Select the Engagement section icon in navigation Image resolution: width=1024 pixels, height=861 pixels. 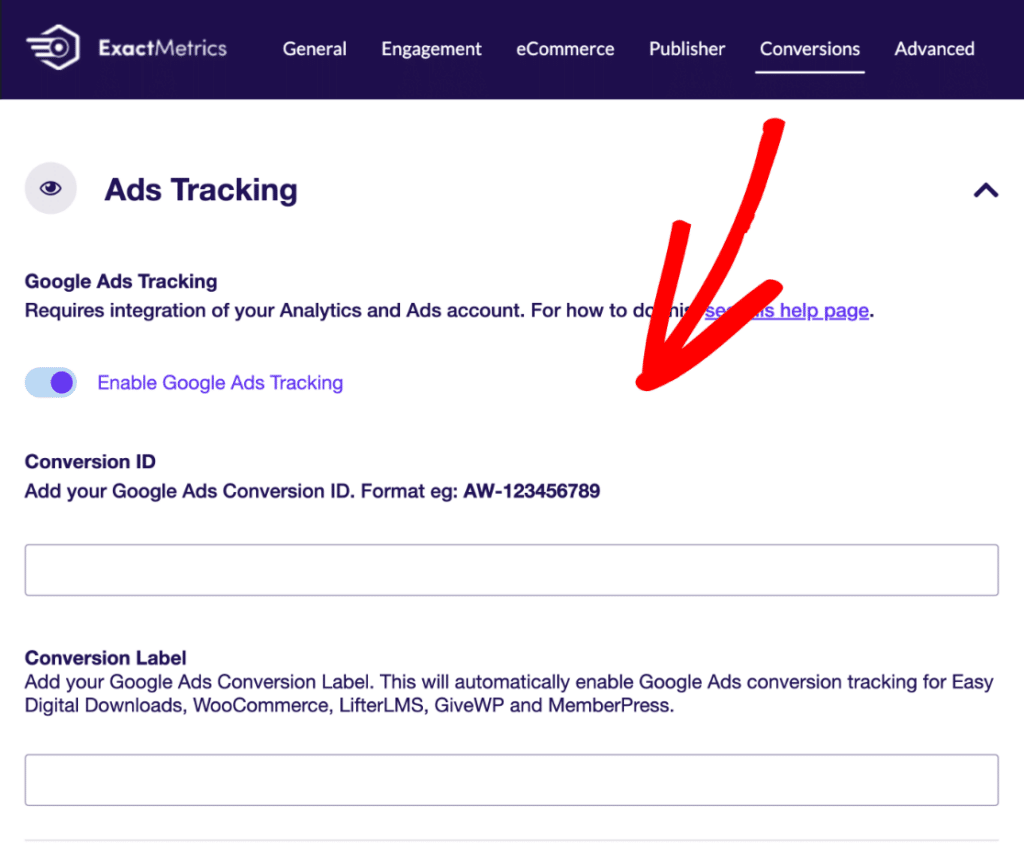[x=431, y=48]
